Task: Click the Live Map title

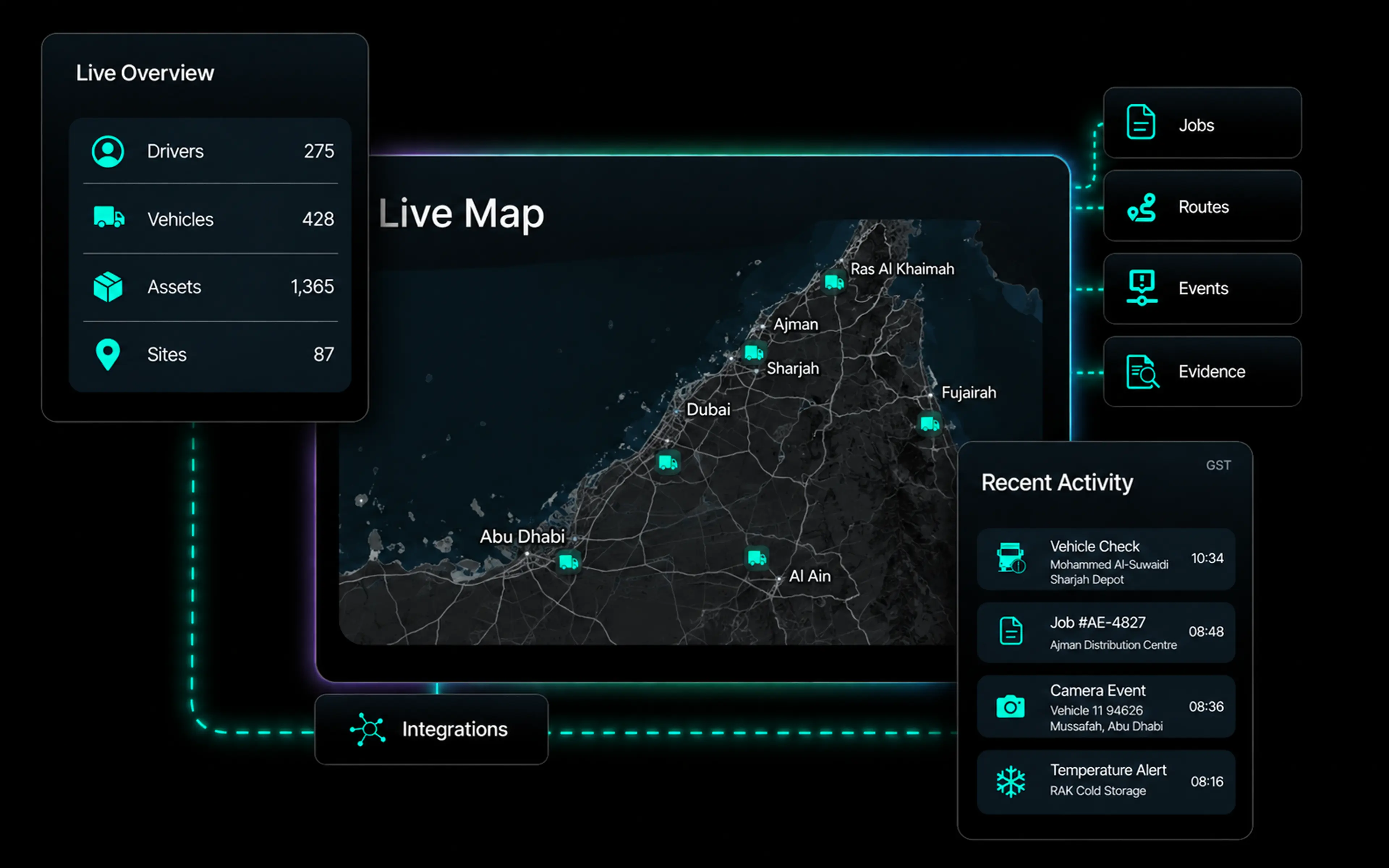Action: (461, 213)
